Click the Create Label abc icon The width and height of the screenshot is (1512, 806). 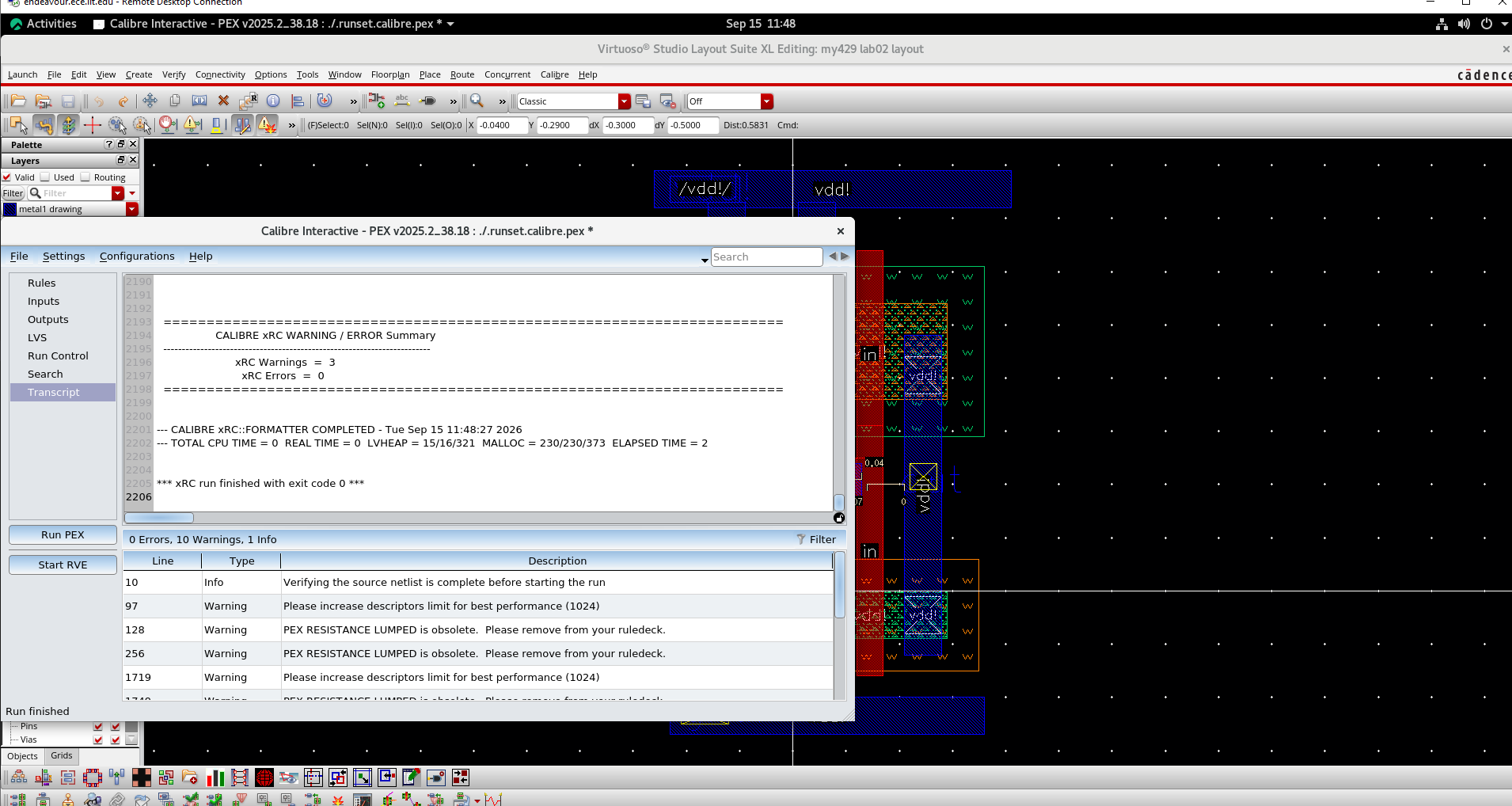[402, 101]
